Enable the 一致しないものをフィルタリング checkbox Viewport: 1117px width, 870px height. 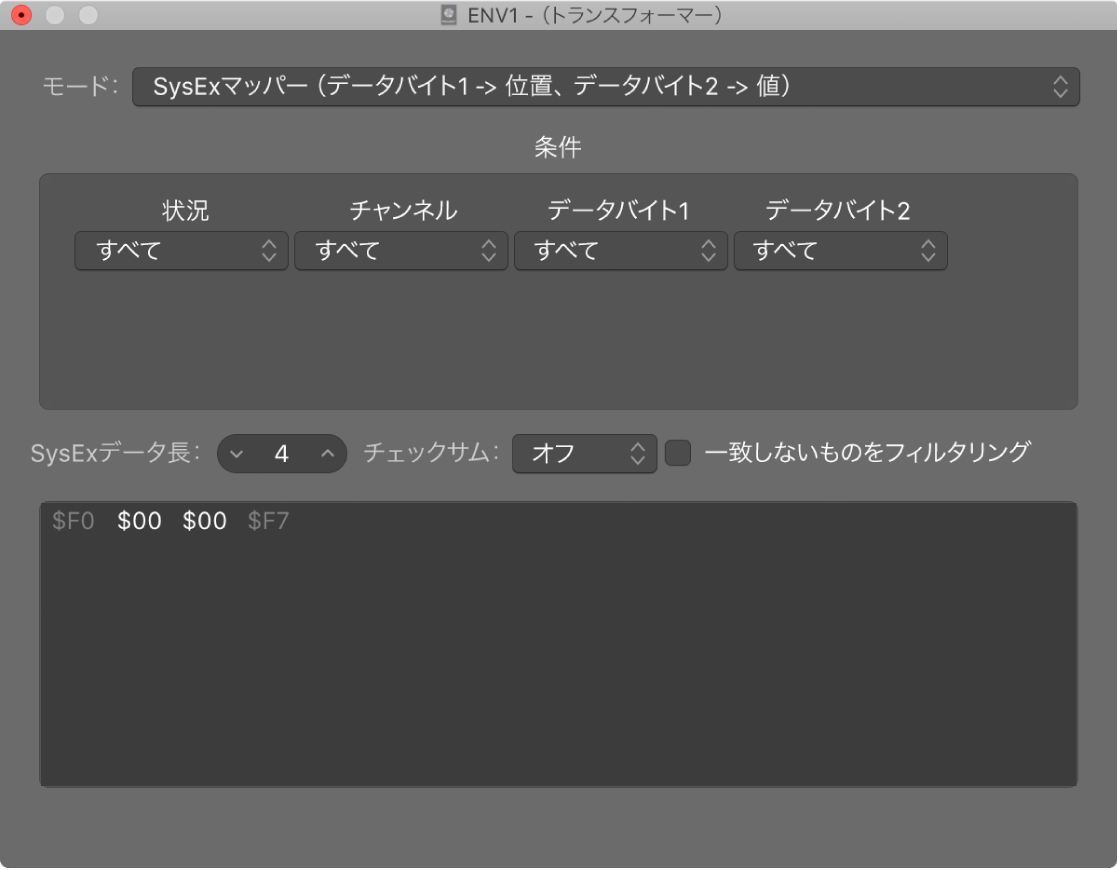[x=677, y=453]
